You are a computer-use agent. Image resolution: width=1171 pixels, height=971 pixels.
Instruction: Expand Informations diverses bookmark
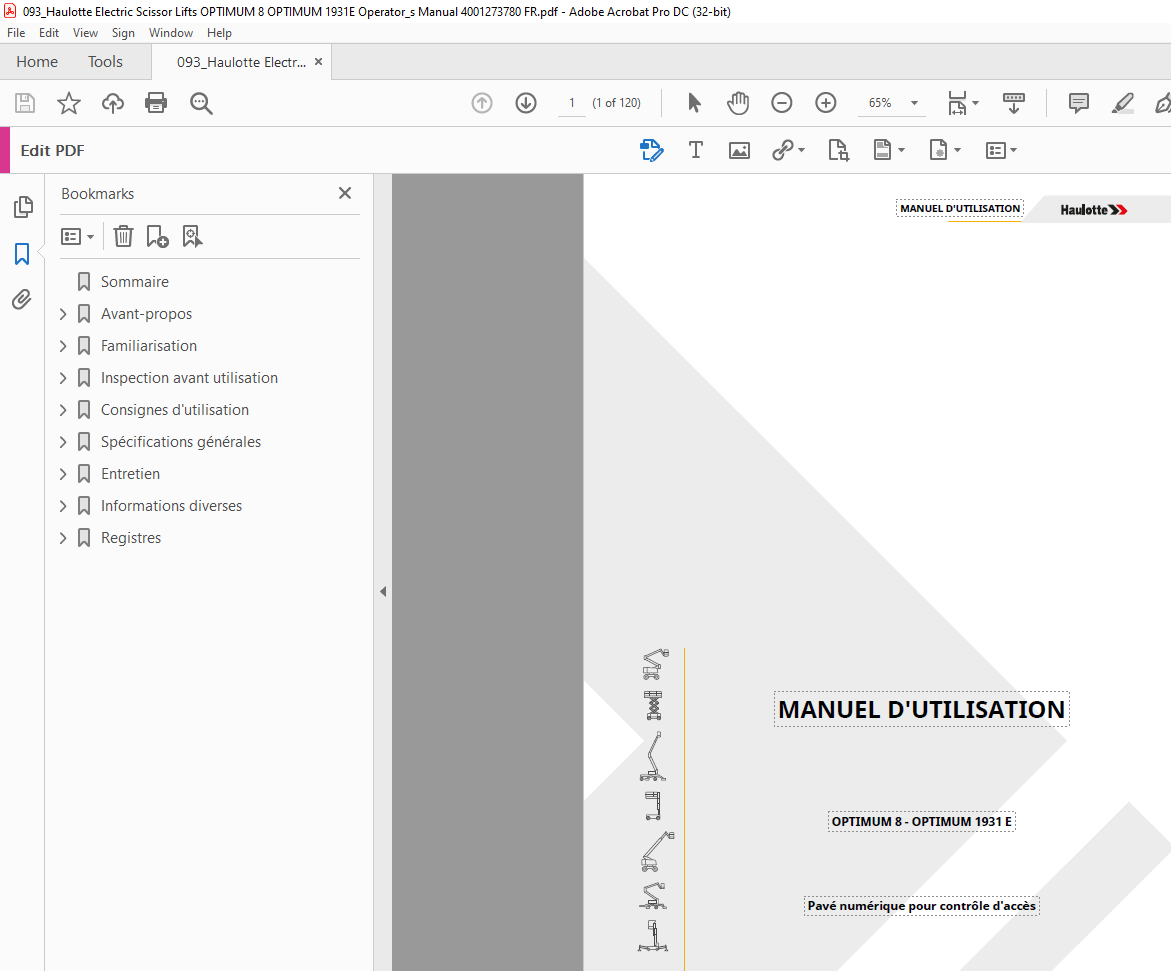coord(63,506)
